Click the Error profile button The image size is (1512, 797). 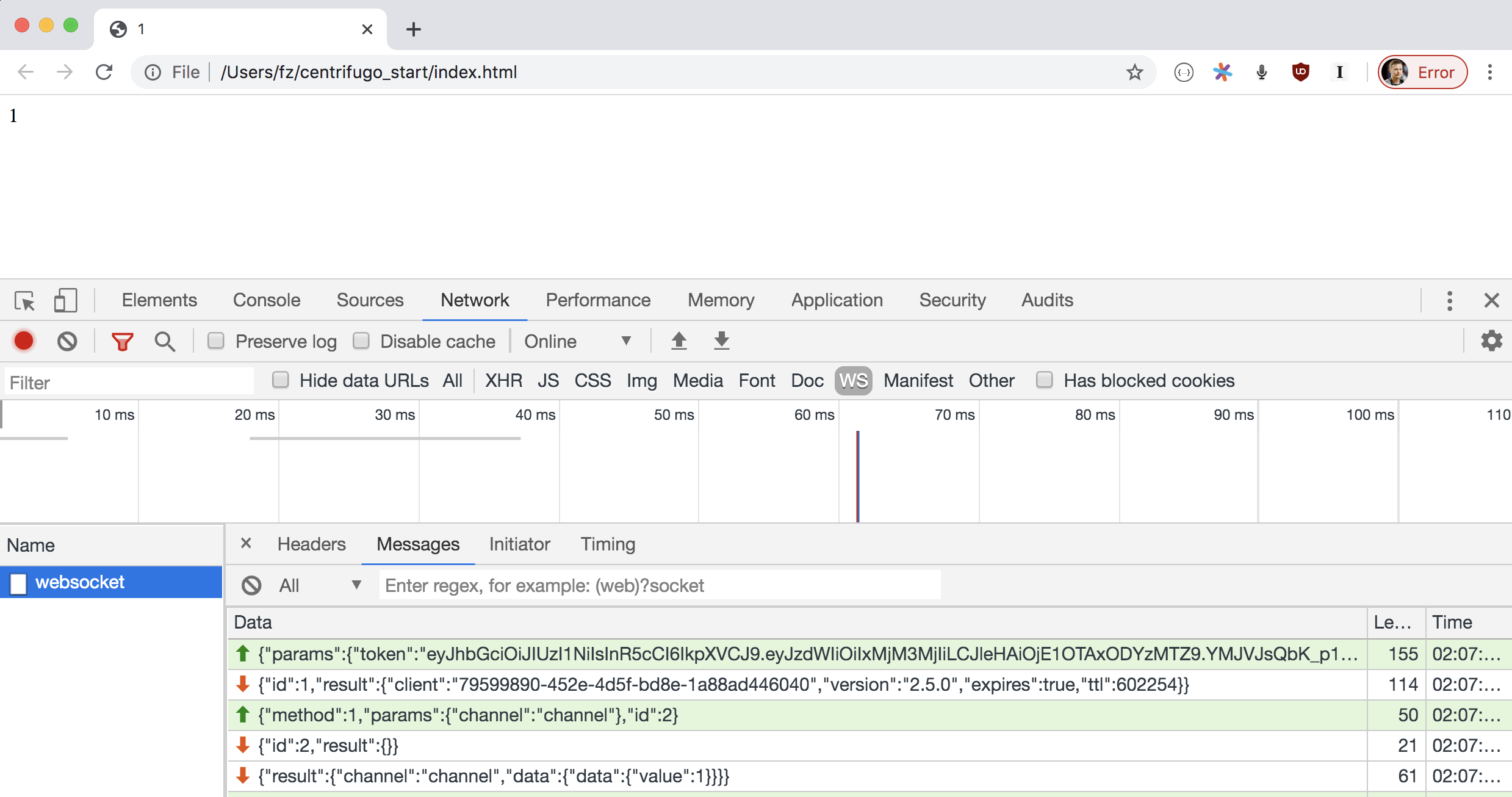pyautogui.click(x=1422, y=72)
